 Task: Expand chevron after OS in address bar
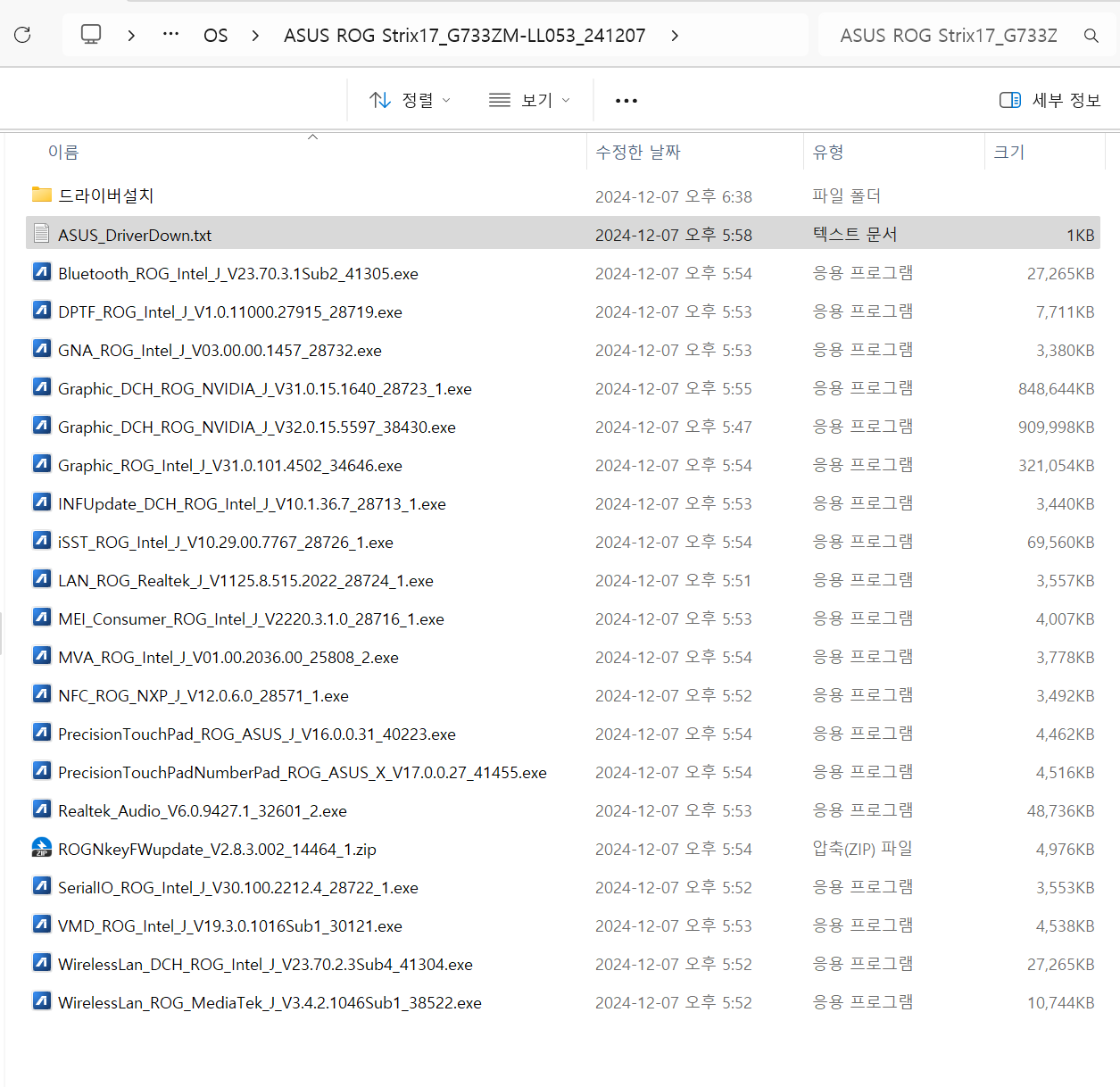point(255,36)
